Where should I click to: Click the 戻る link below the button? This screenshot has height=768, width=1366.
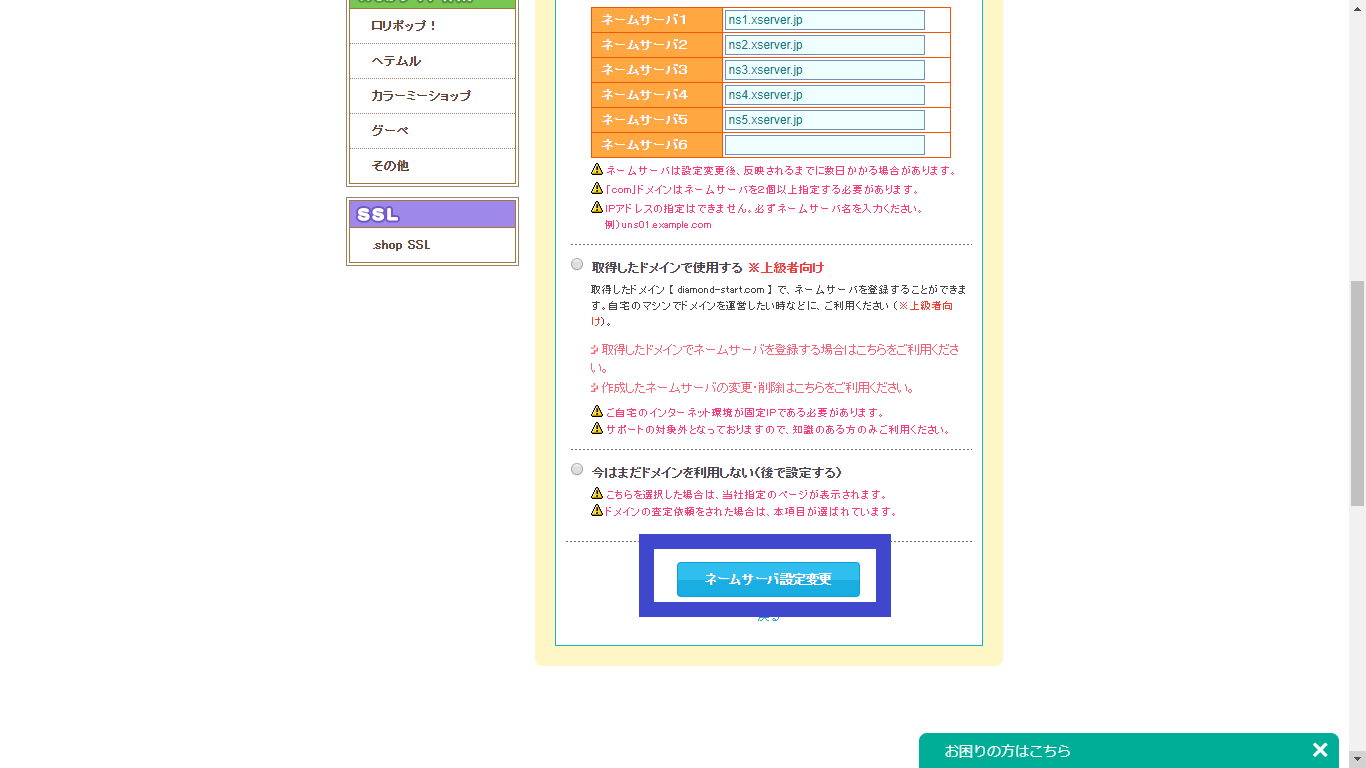(x=768, y=618)
